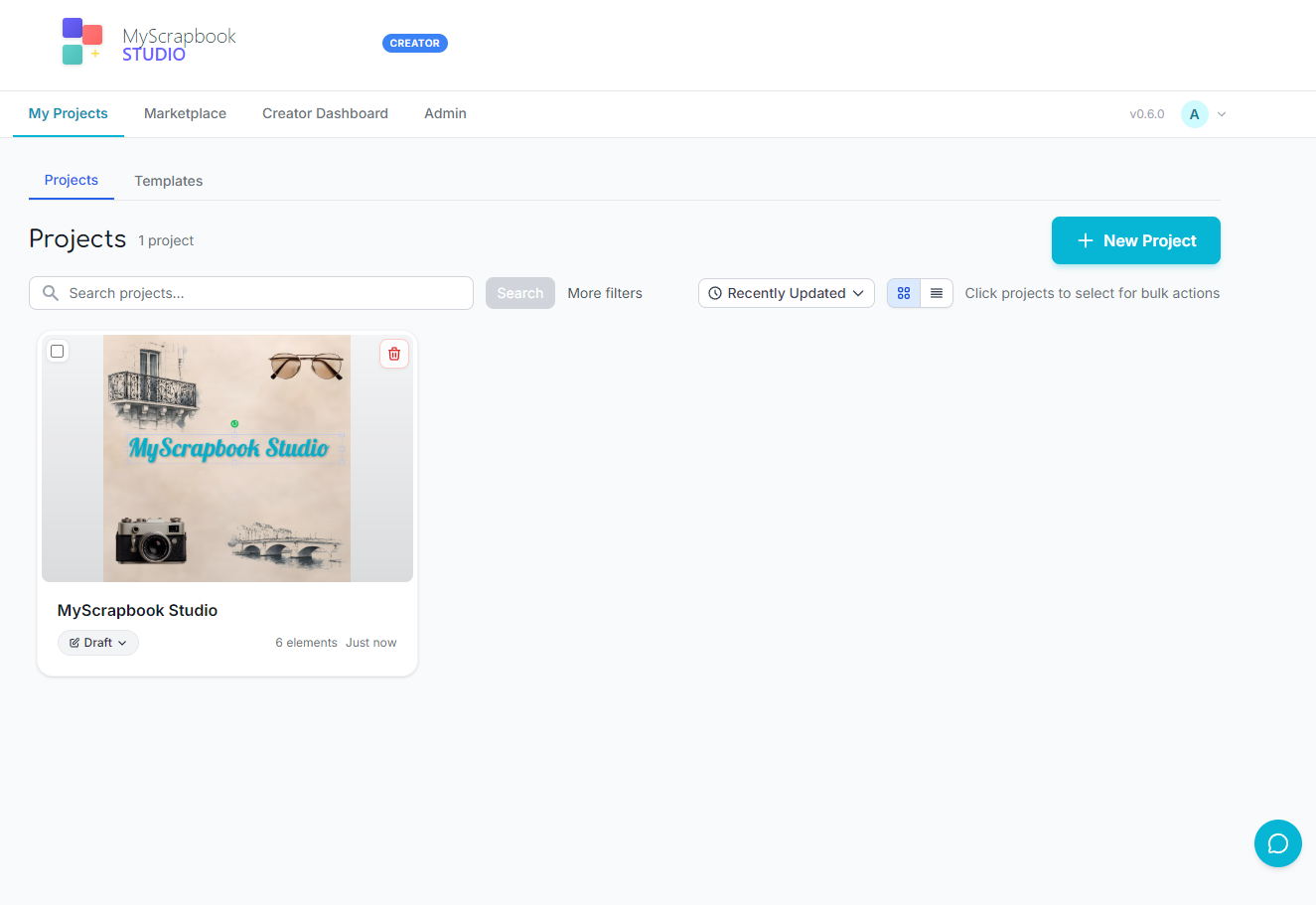
Task: Click the MyScrapbook Studio logo
Action: tap(149, 44)
